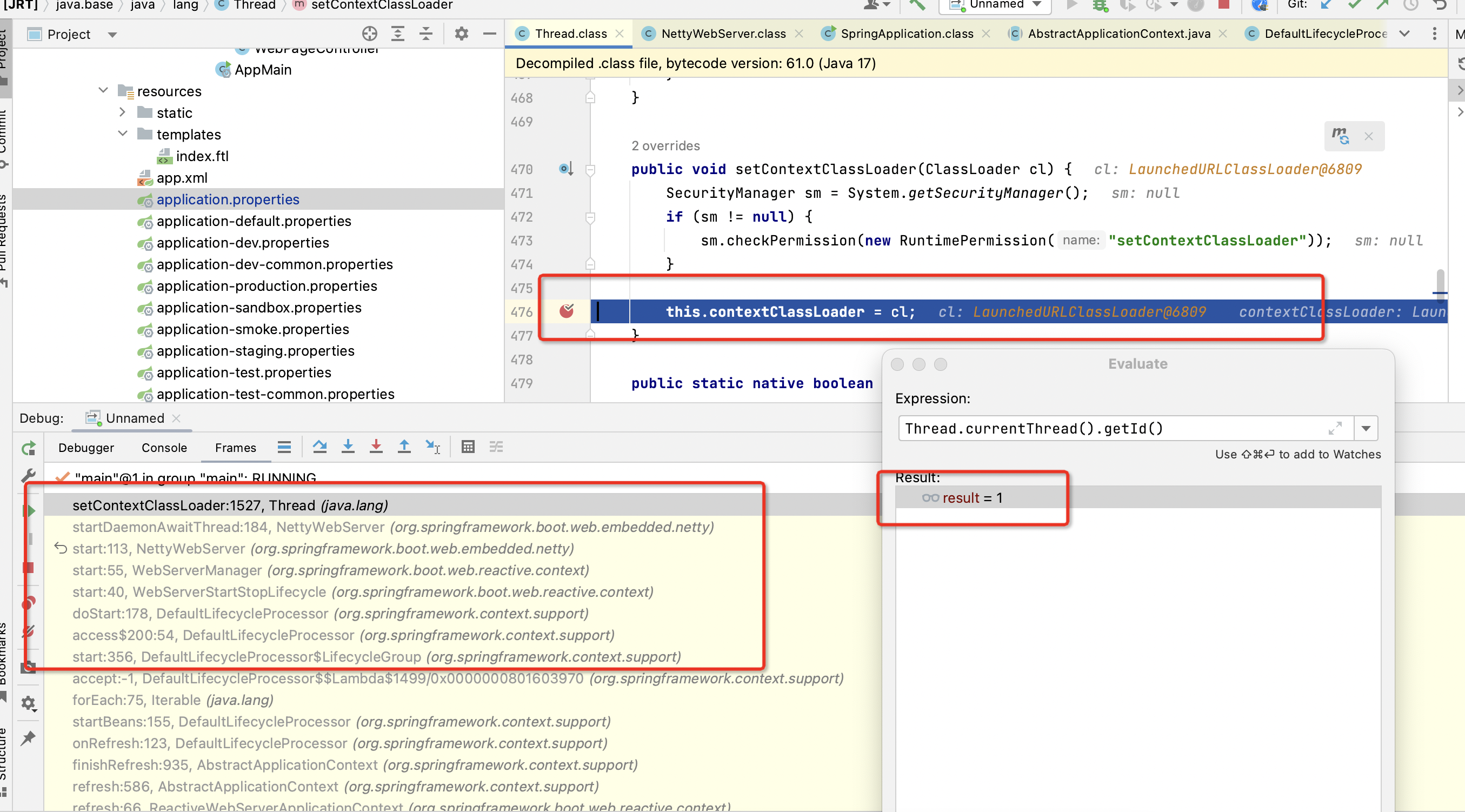The width and height of the screenshot is (1465, 812).
Task: Switch to the Console tab
Action: click(x=164, y=448)
